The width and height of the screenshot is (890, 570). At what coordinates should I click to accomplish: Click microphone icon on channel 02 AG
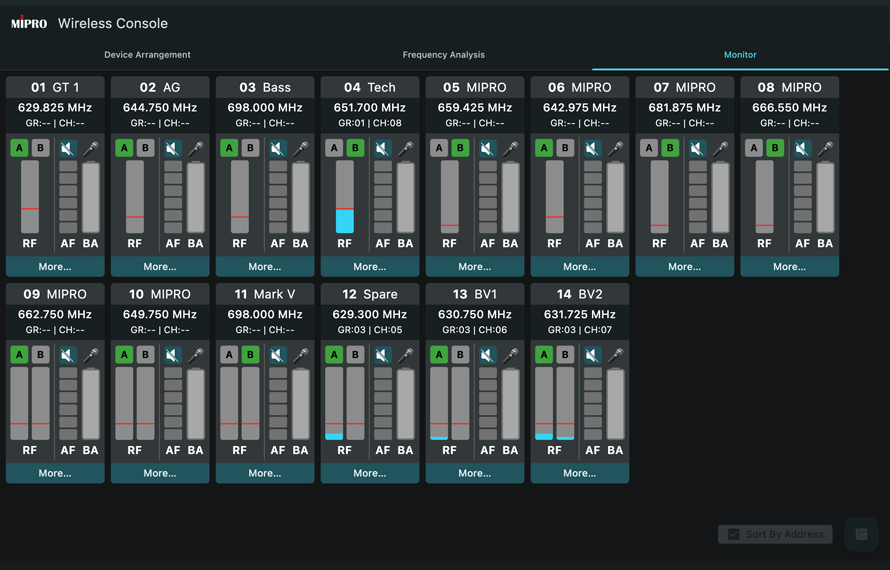pyautogui.click(x=196, y=148)
